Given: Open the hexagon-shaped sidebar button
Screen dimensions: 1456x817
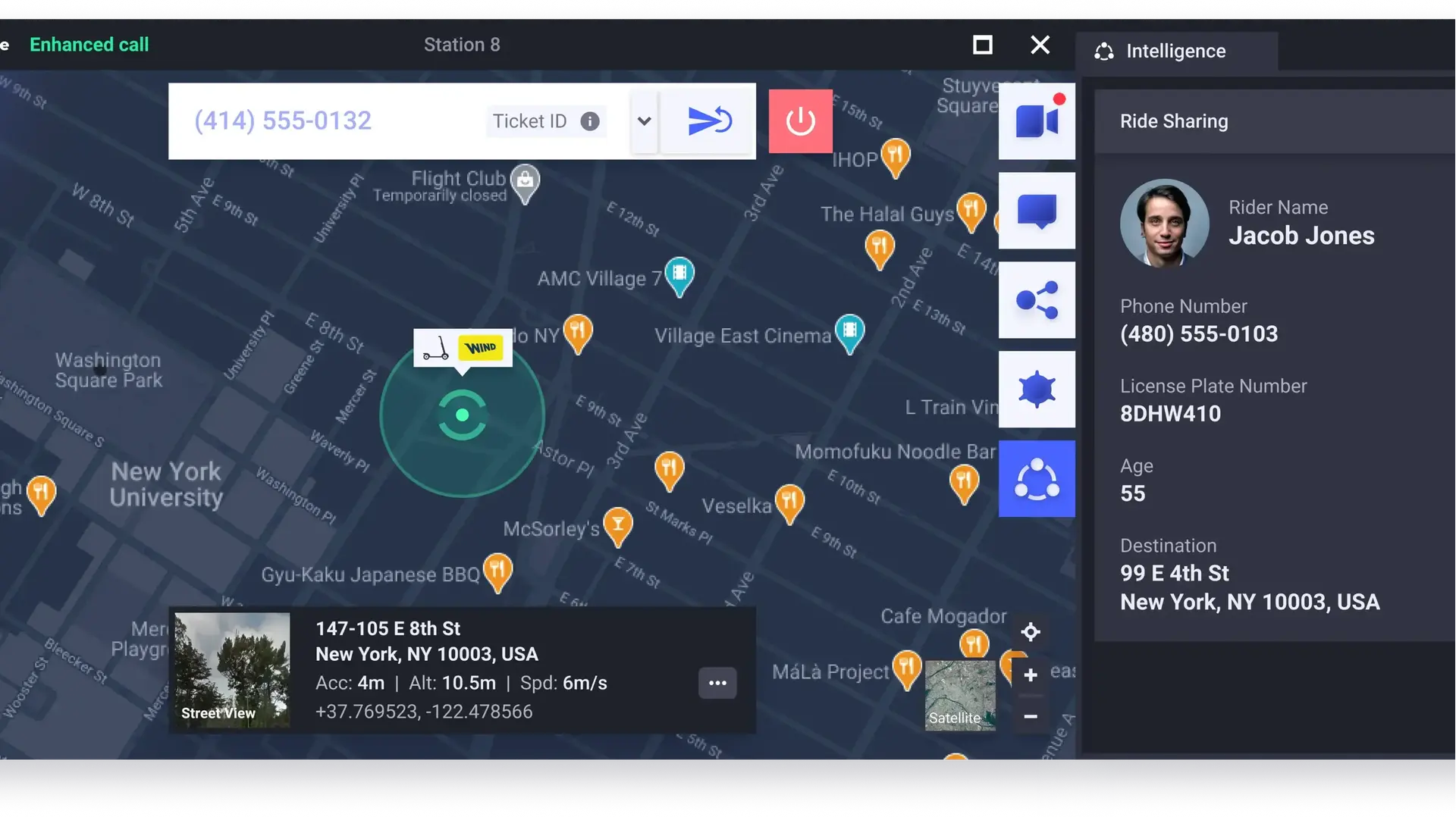Looking at the screenshot, I should click(1037, 390).
